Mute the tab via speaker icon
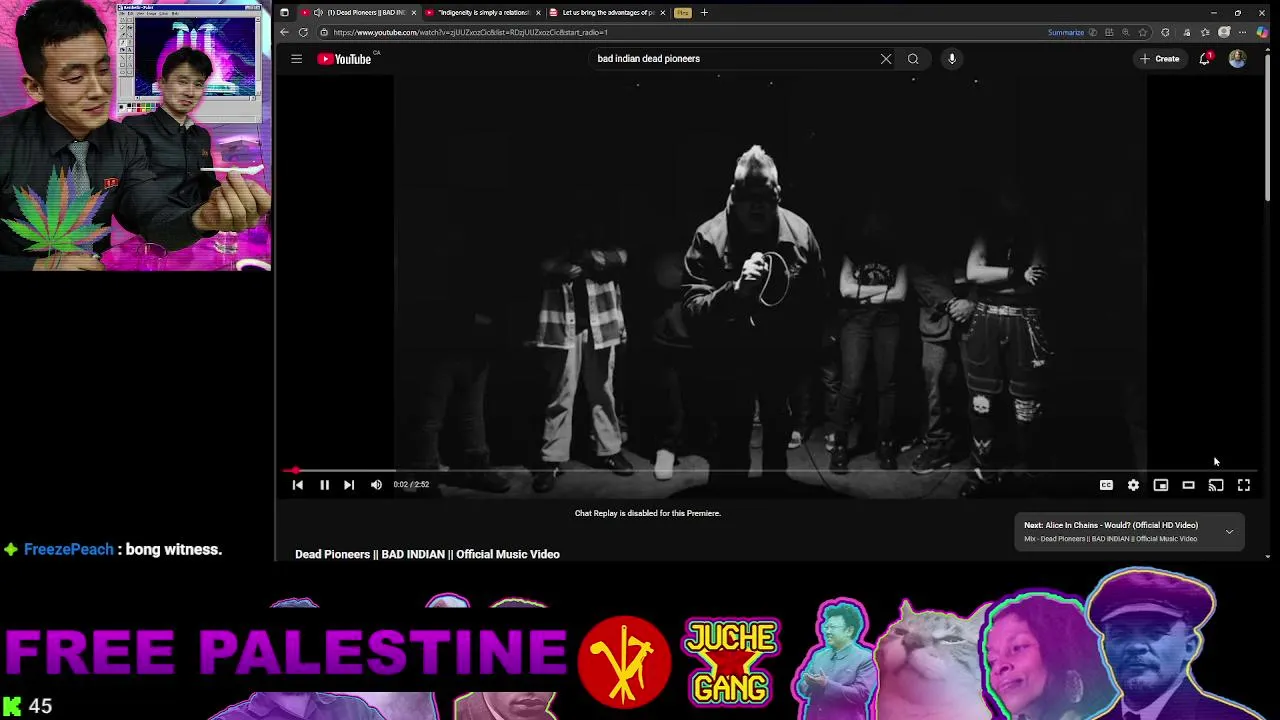The width and height of the screenshot is (1280, 720). point(318,13)
